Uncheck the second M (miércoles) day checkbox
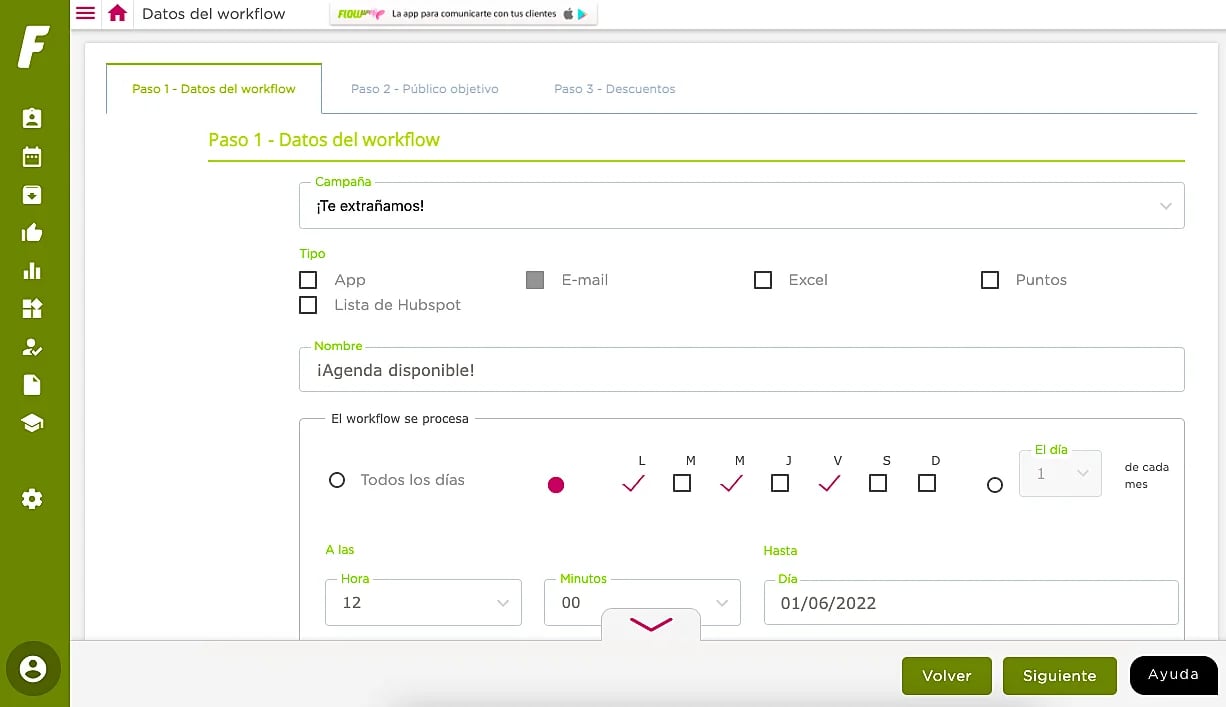 pyautogui.click(x=731, y=483)
